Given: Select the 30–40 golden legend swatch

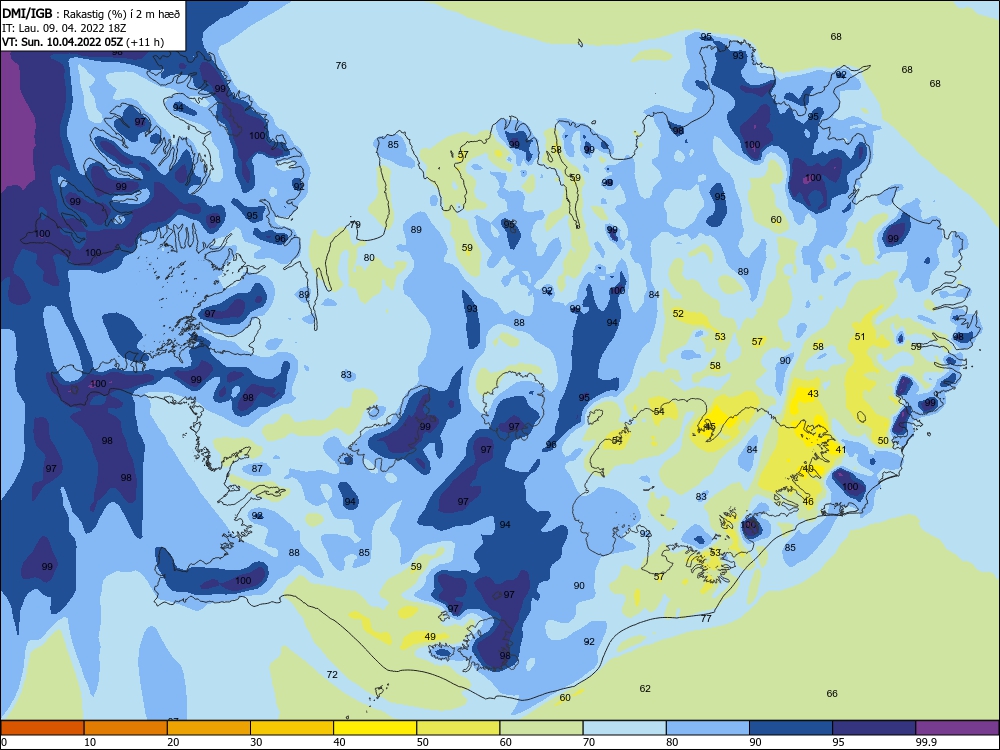Looking at the screenshot, I should tap(292, 728).
